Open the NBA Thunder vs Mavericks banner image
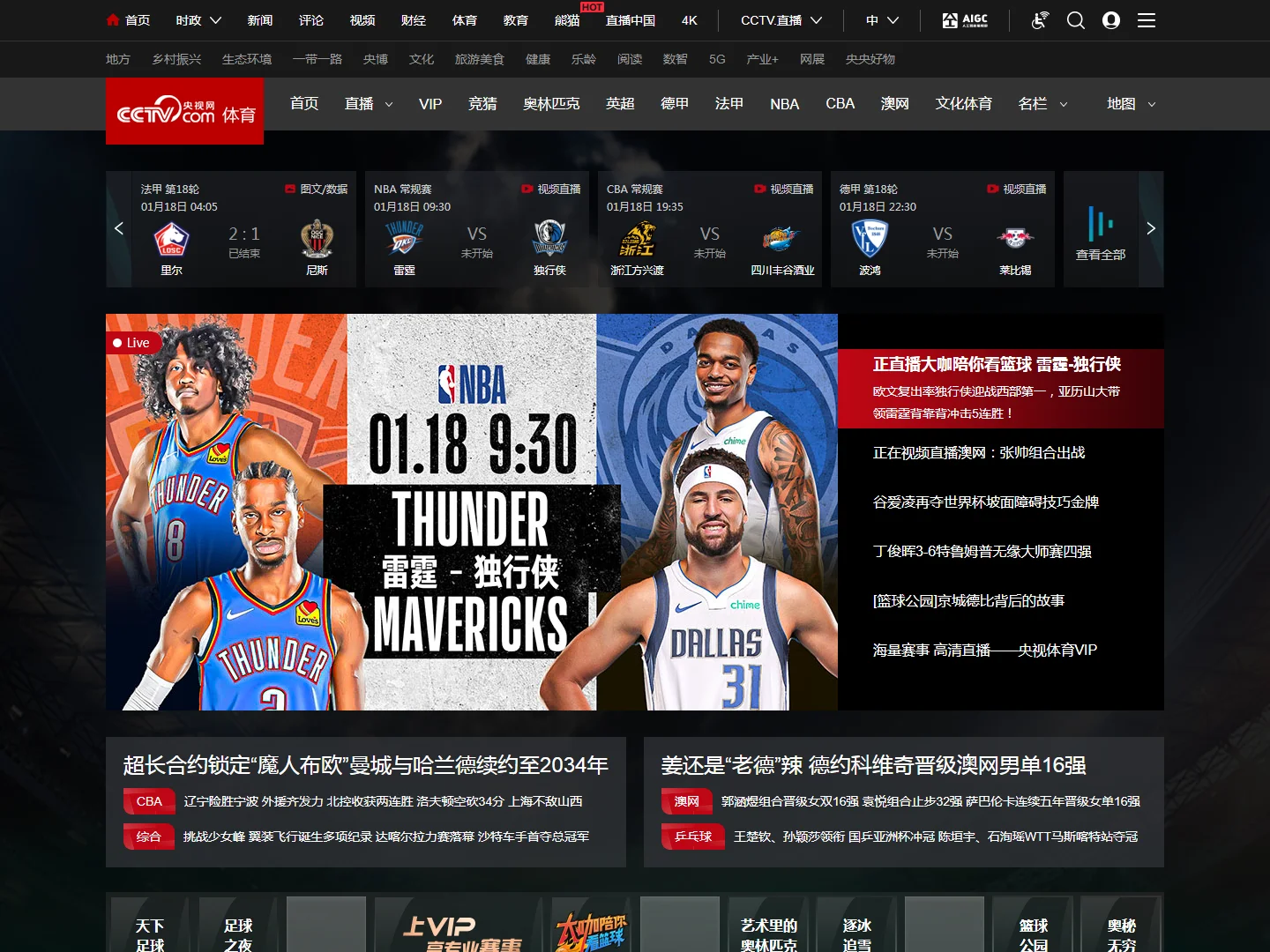Screen dimensions: 1270x952 pyautogui.click(x=472, y=512)
